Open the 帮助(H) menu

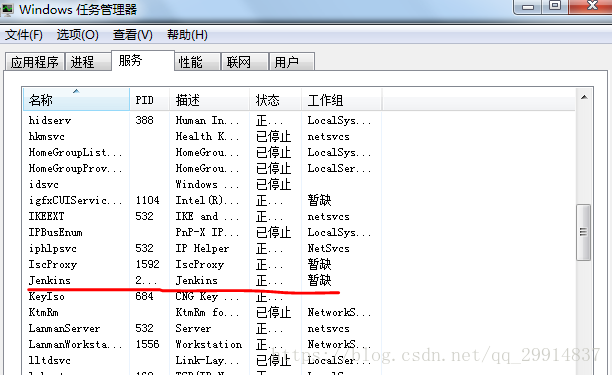tap(187, 35)
